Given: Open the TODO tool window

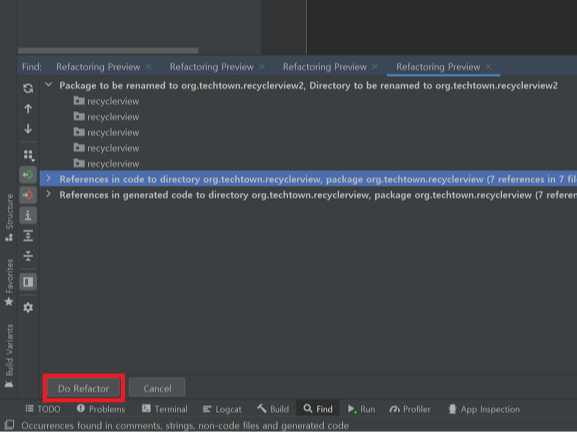Looking at the screenshot, I should pyautogui.click(x=43, y=409).
